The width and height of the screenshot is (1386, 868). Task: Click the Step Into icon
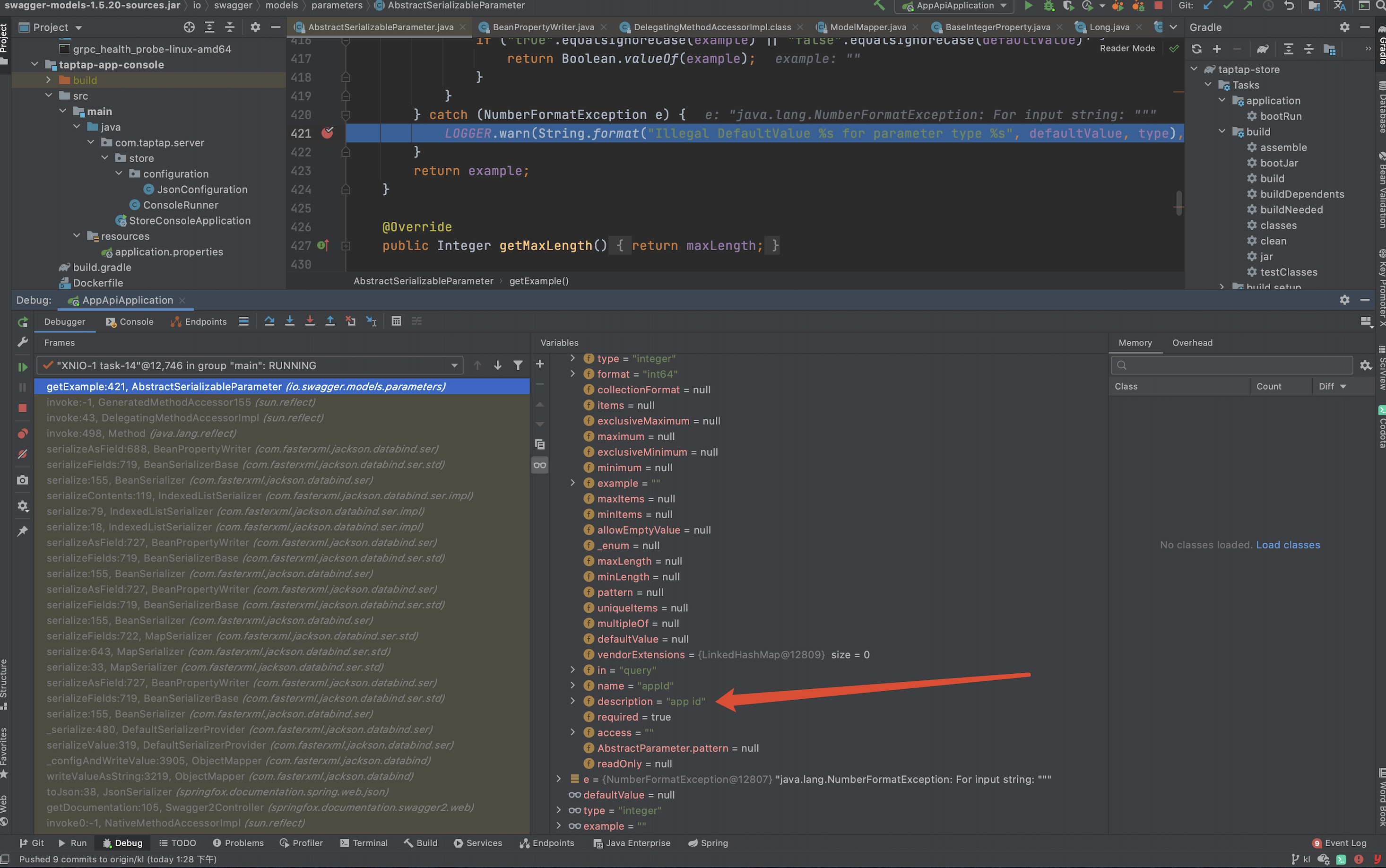pos(289,321)
